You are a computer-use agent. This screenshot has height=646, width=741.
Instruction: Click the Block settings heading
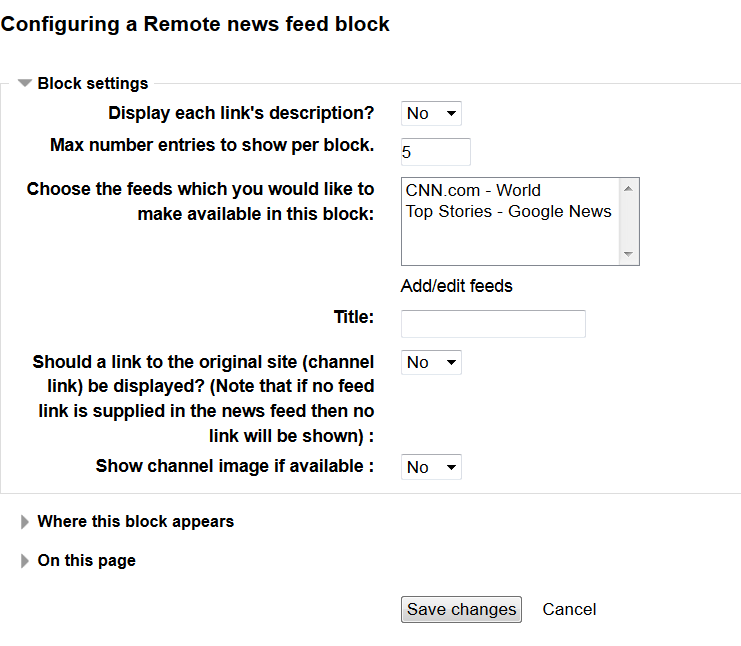coord(93,84)
